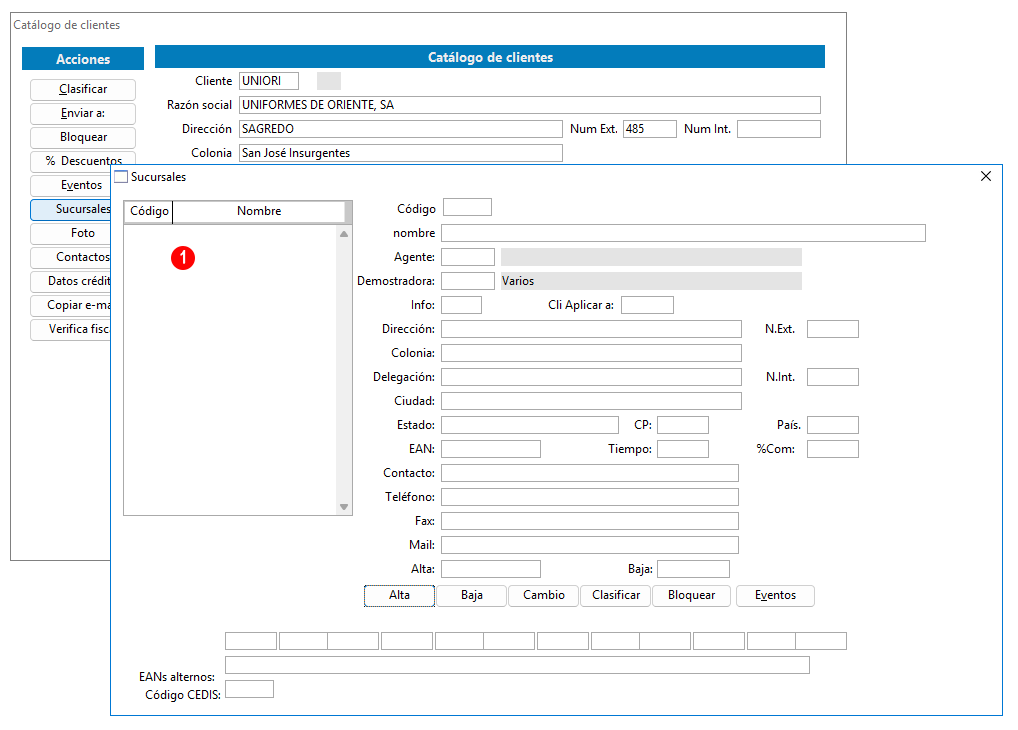The image size is (1018, 730).
Task: Focus the Agente code field
Action: coord(468,257)
